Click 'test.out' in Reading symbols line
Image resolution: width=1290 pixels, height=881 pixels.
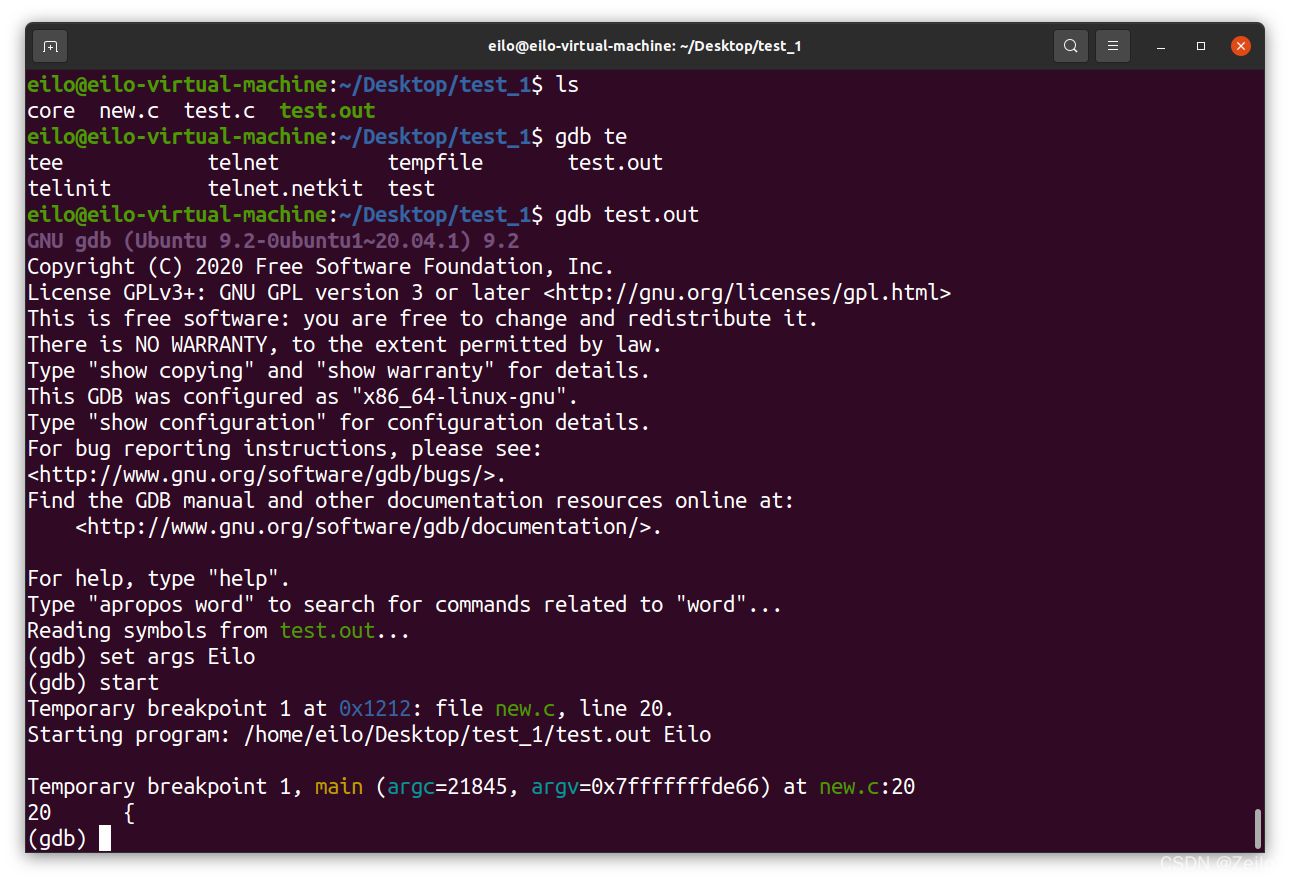[x=327, y=631]
